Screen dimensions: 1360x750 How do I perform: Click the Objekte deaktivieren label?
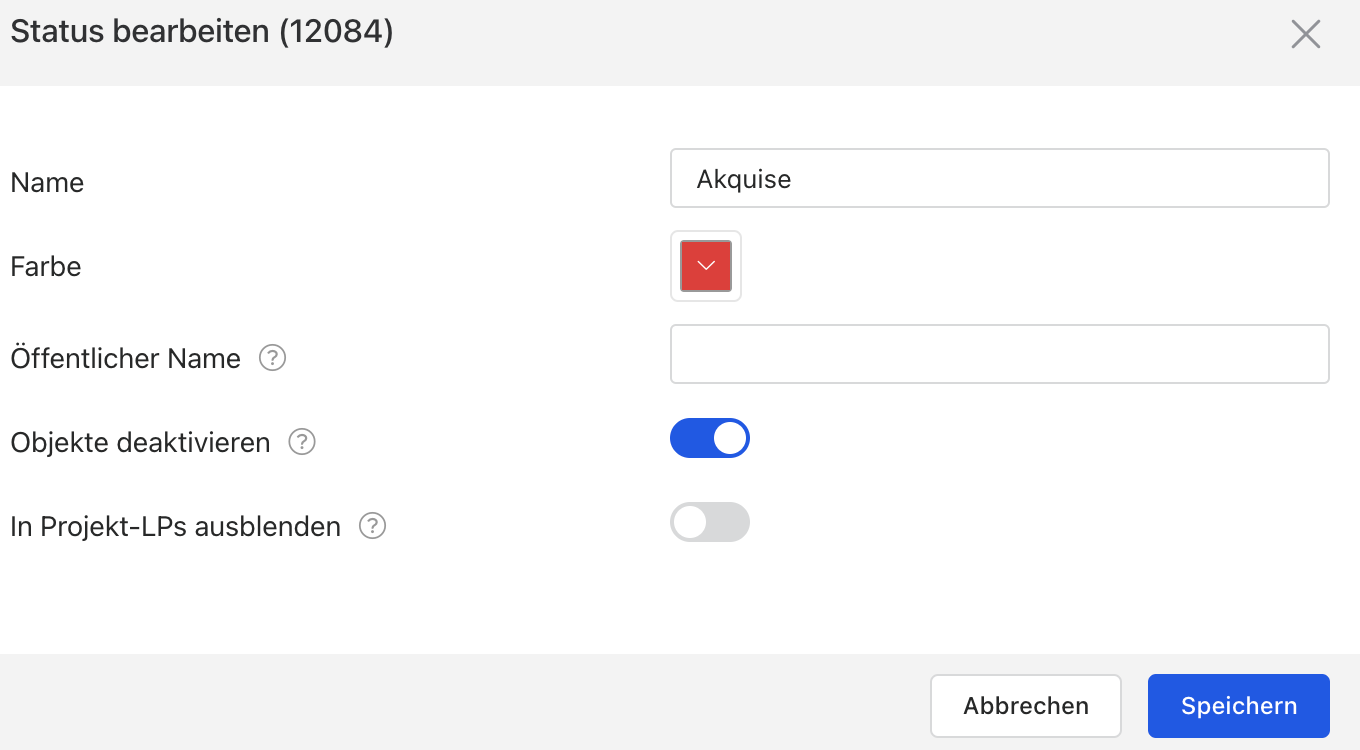coord(141,443)
